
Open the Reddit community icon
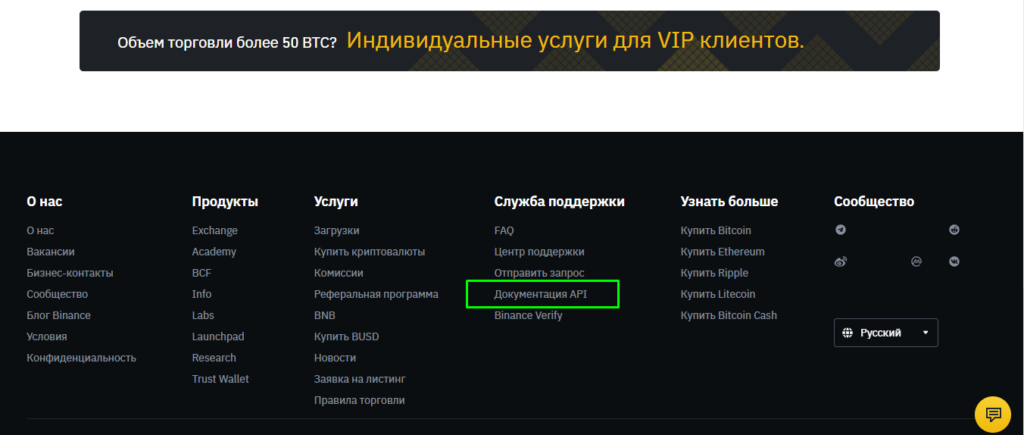click(x=954, y=230)
